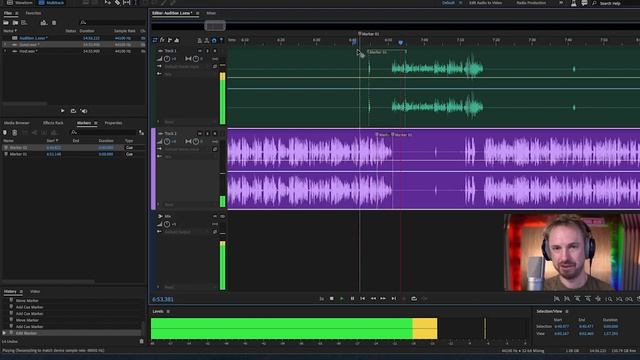Click the Markers panel search field

pyautogui.click(x=103, y=132)
